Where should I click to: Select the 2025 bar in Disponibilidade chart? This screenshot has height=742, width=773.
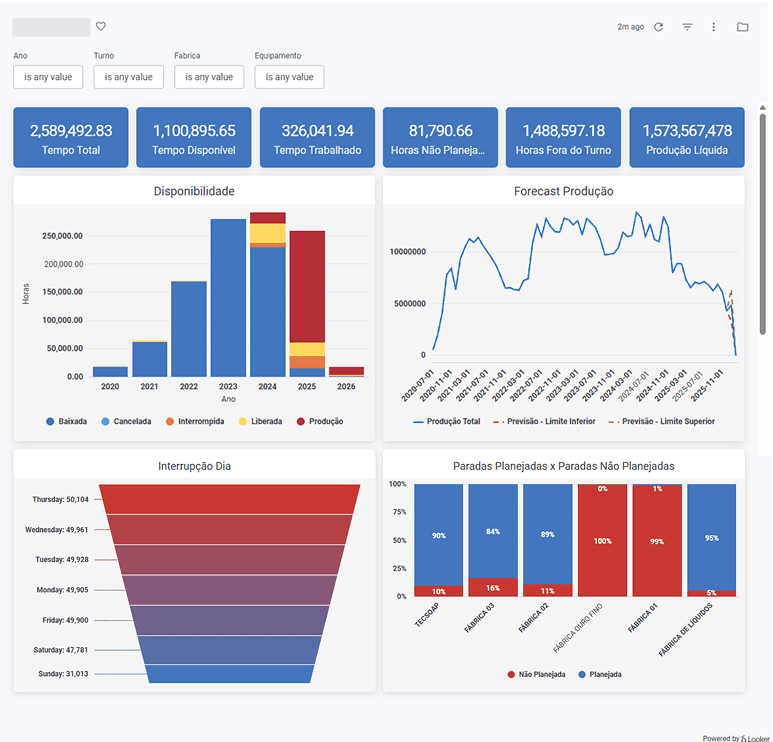307,304
